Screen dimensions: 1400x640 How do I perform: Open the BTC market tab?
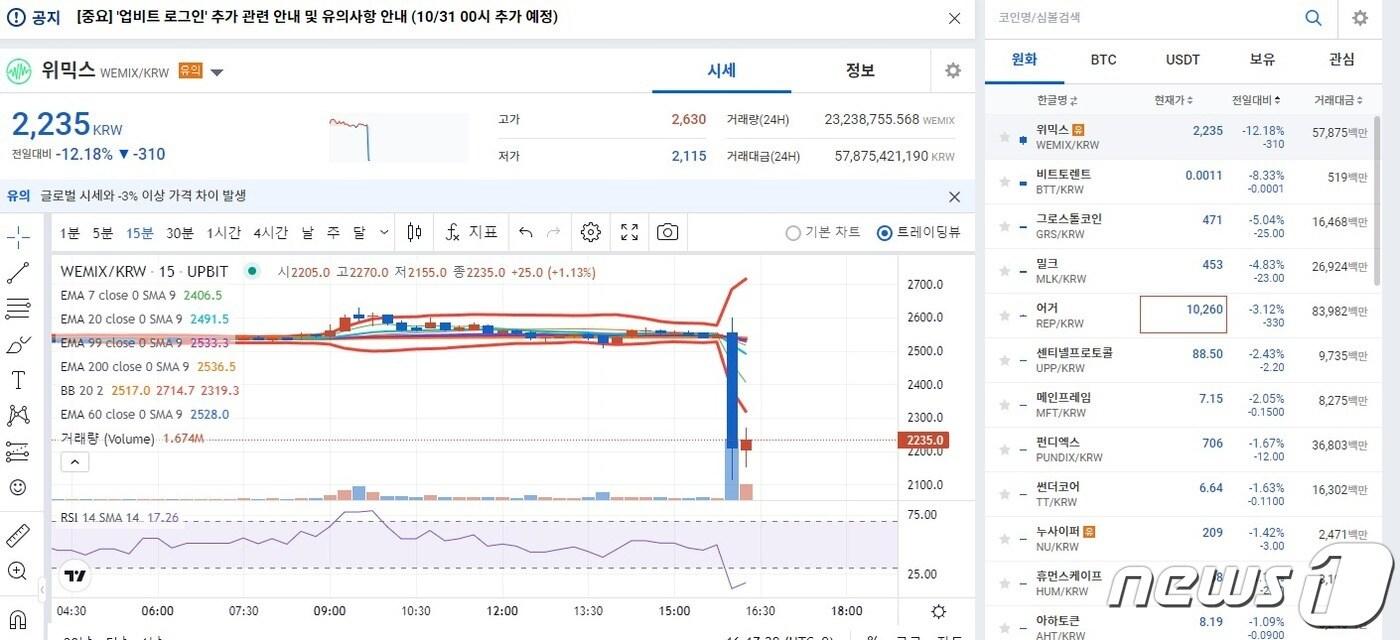point(1103,59)
